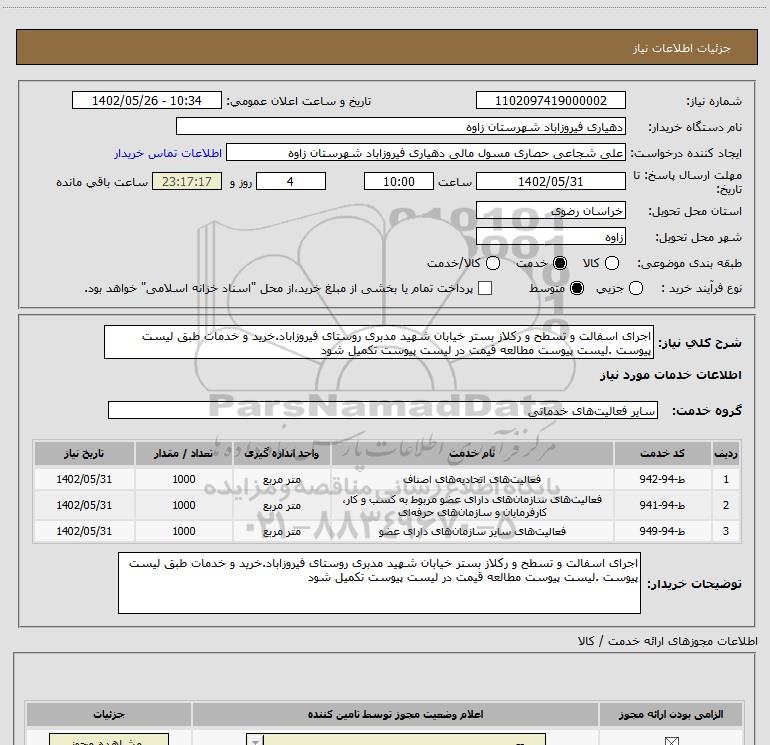Image resolution: width=770 pixels, height=745 pixels.
Task: Click the تعداد / مقدار column header
Action: click(184, 453)
